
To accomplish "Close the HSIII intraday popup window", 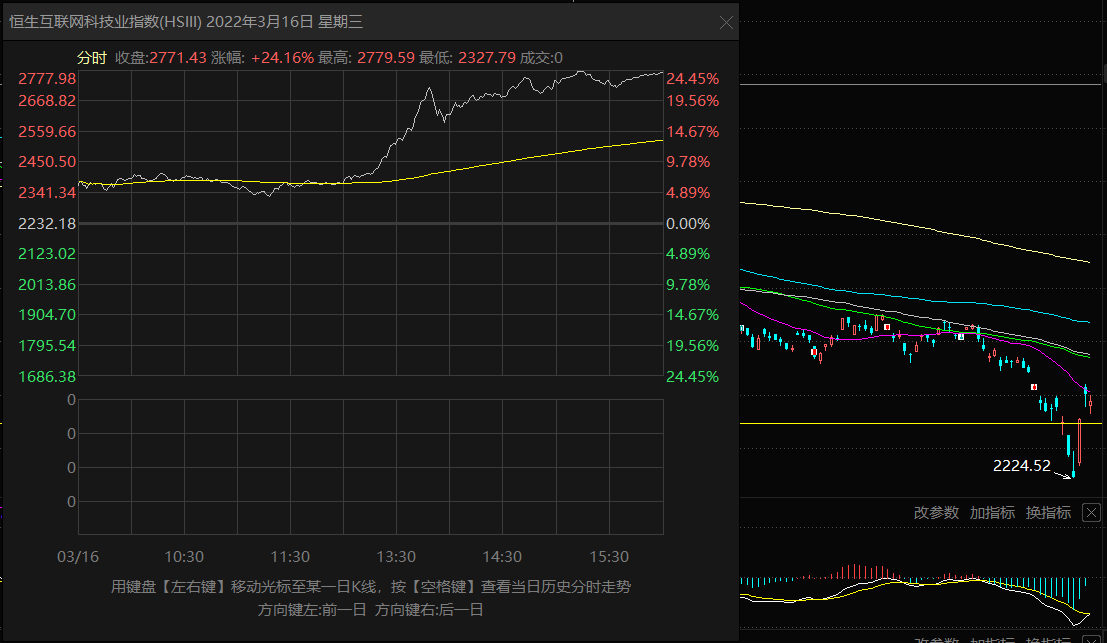I will point(726,23).
